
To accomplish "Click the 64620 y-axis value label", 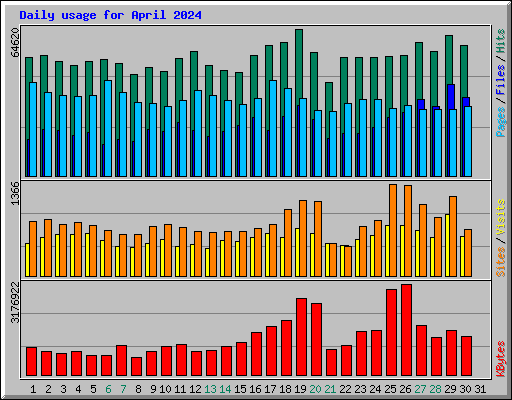I will (15, 43).
